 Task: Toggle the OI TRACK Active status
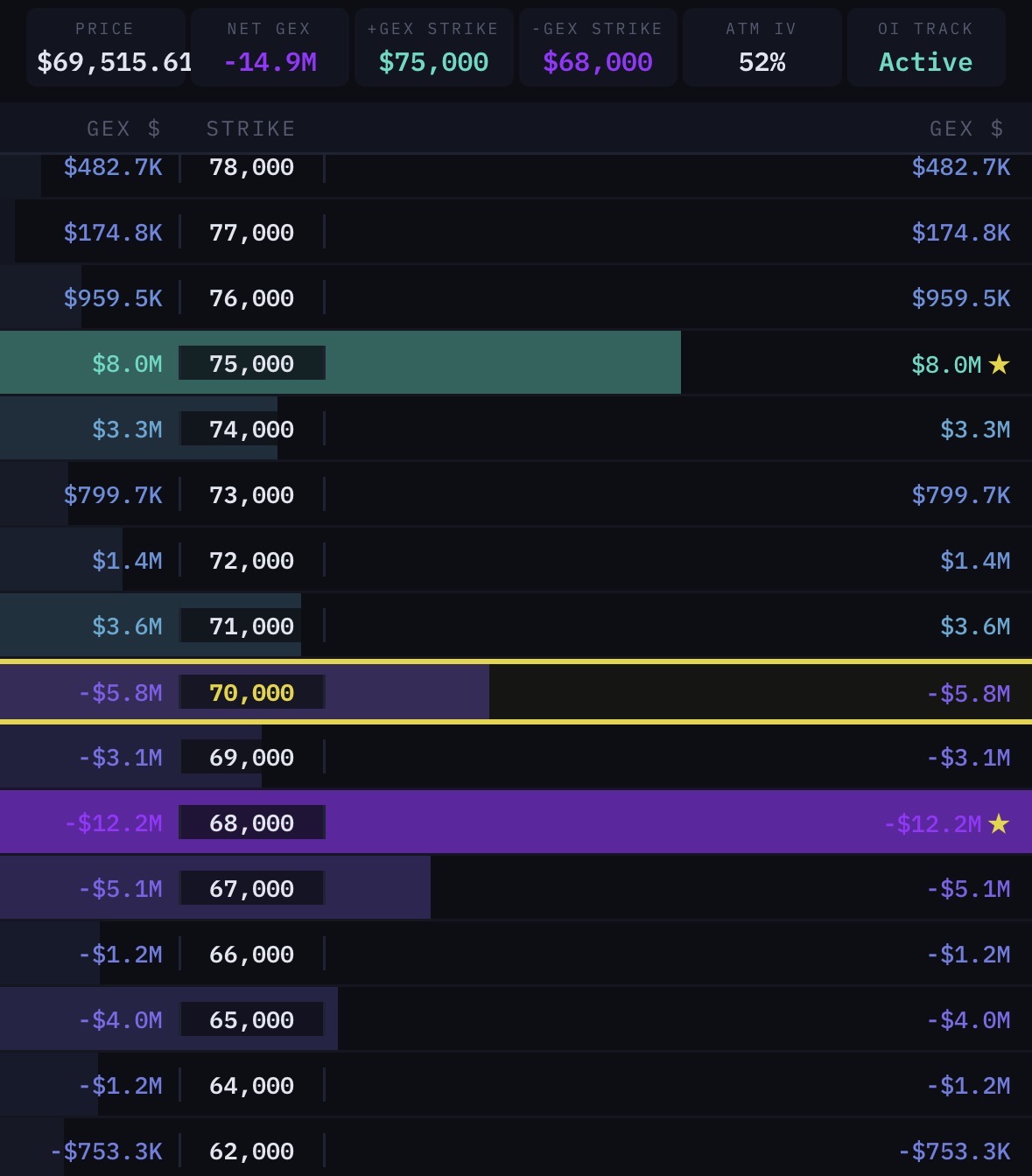pyautogui.click(x=925, y=61)
